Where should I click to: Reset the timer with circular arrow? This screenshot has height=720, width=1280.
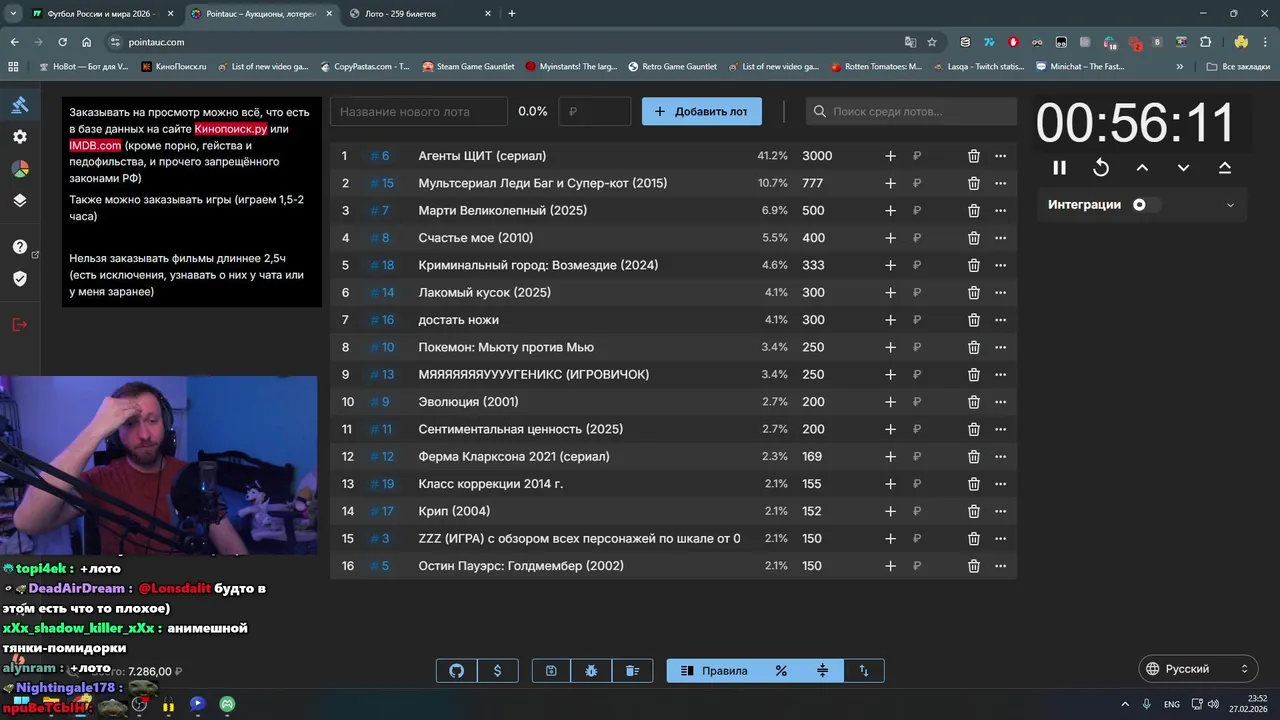(x=1101, y=168)
